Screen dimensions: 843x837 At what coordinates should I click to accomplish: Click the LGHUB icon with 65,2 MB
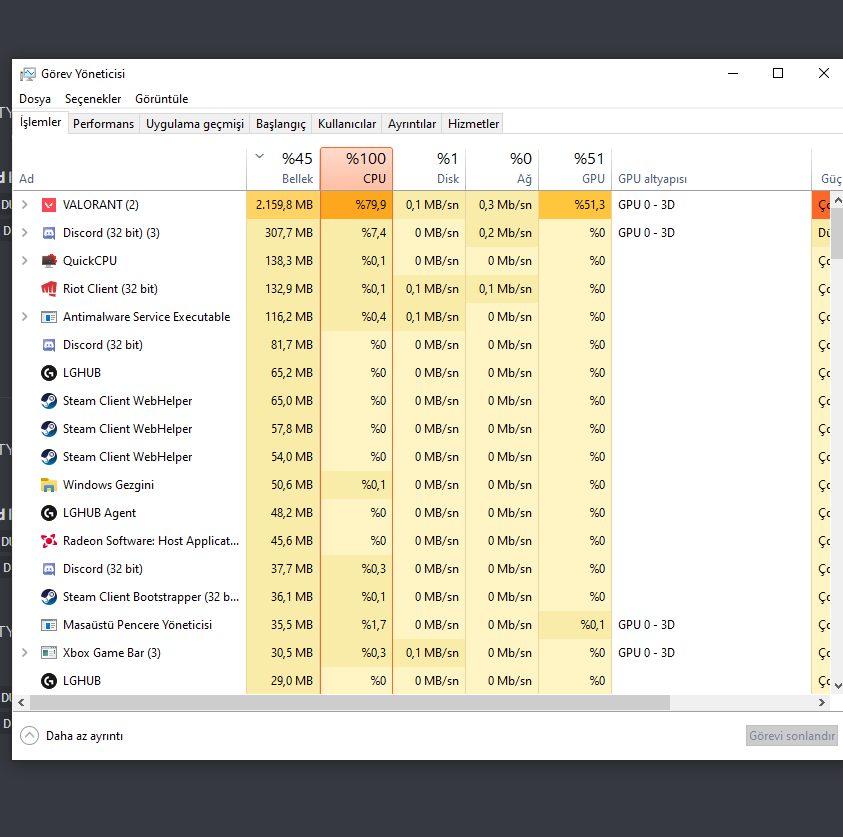[x=49, y=373]
